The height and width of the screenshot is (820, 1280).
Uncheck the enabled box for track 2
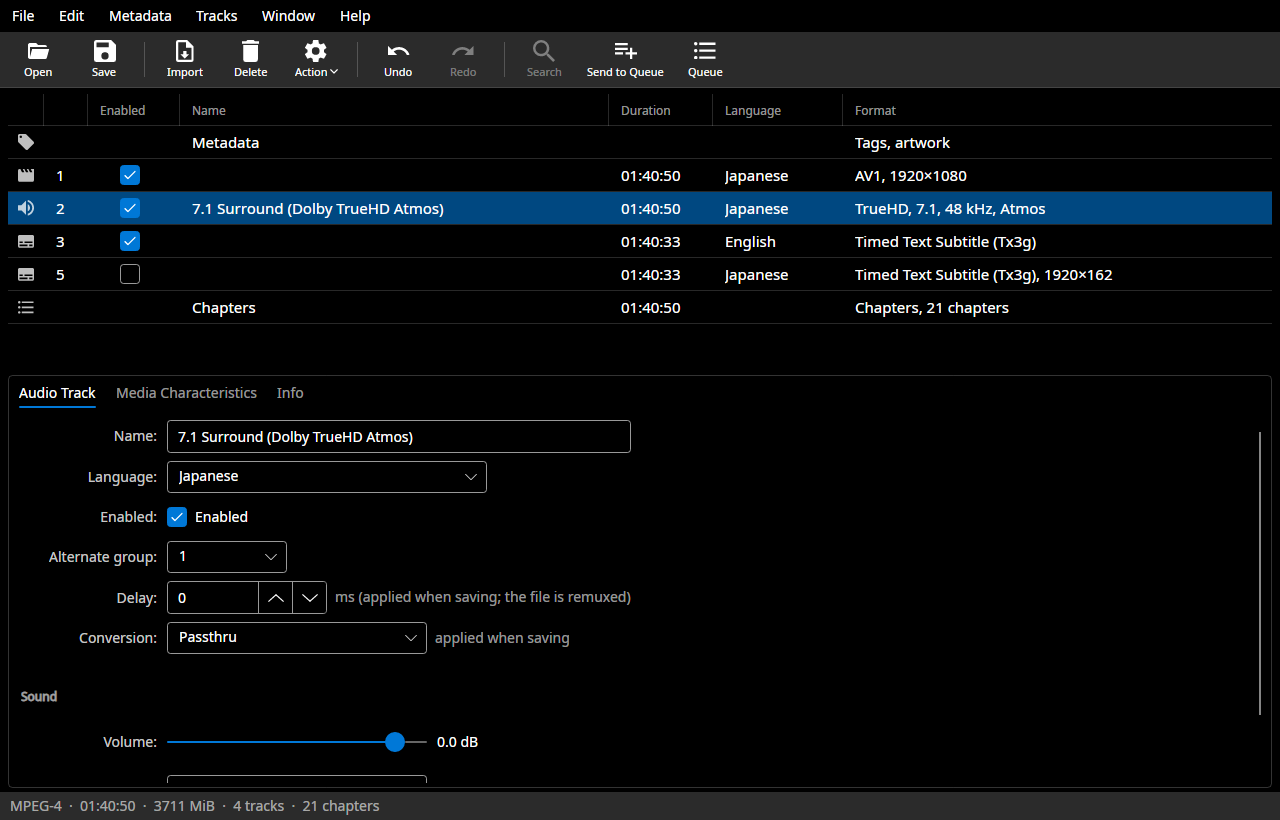pyautogui.click(x=130, y=209)
